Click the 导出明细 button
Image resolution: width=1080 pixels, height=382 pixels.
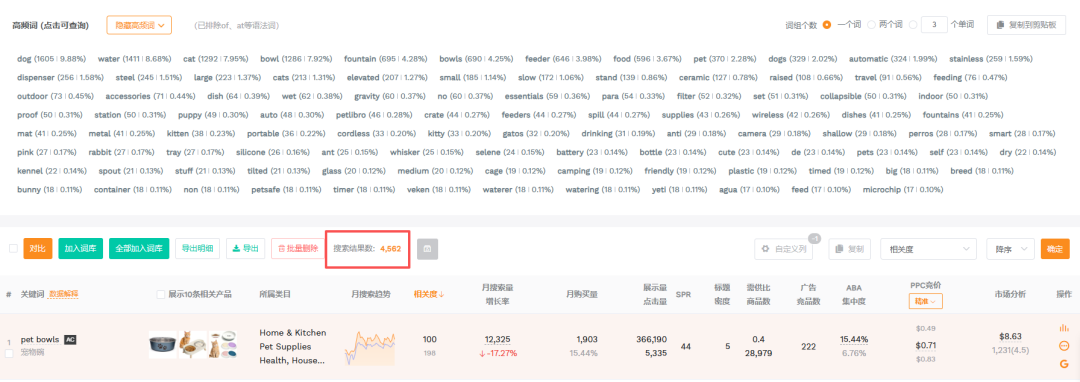(197, 248)
